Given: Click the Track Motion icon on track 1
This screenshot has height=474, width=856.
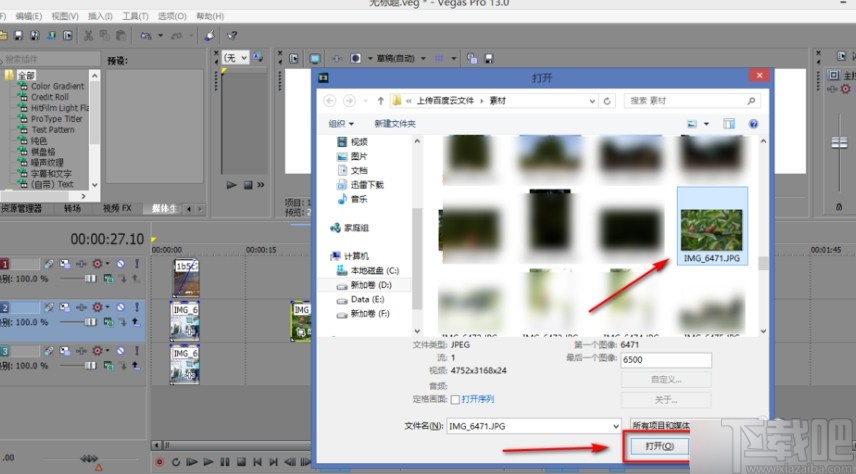Looking at the screenshot, I should 65,264.
